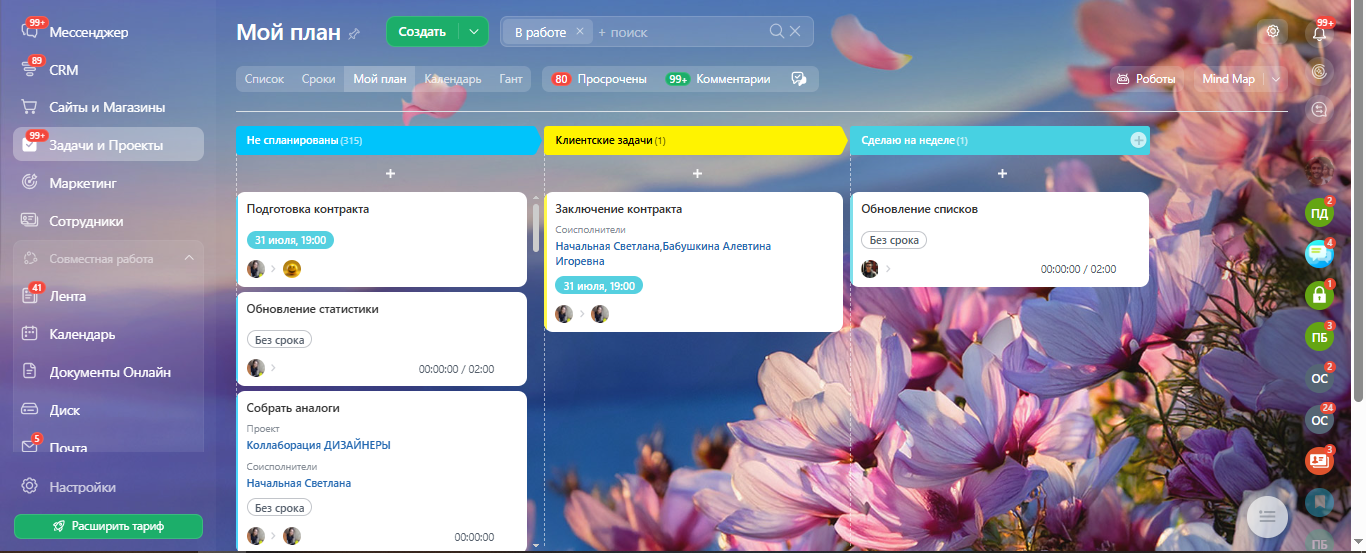Open Роботы automation button

[x=1146, y=79]
